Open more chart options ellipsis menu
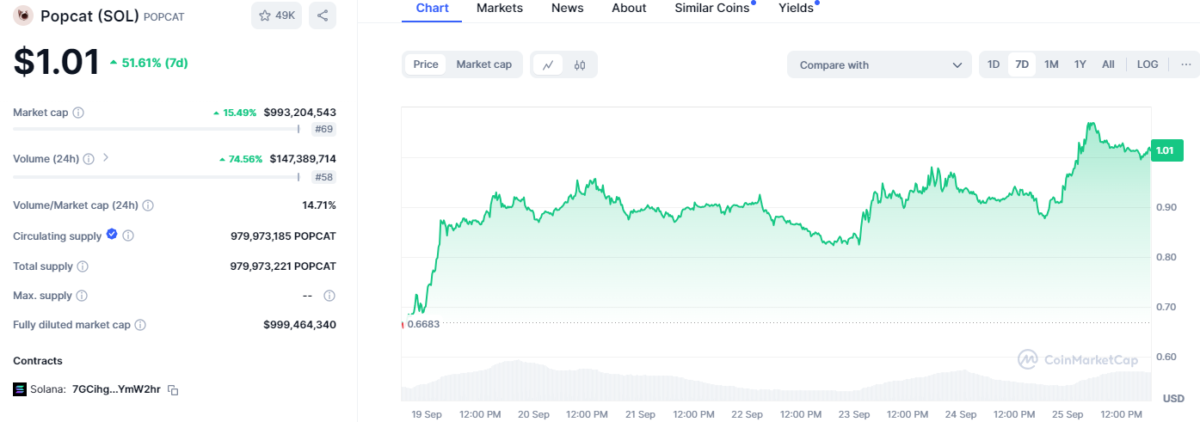Screen dimensions: 1200x422 pos(1185,64)
